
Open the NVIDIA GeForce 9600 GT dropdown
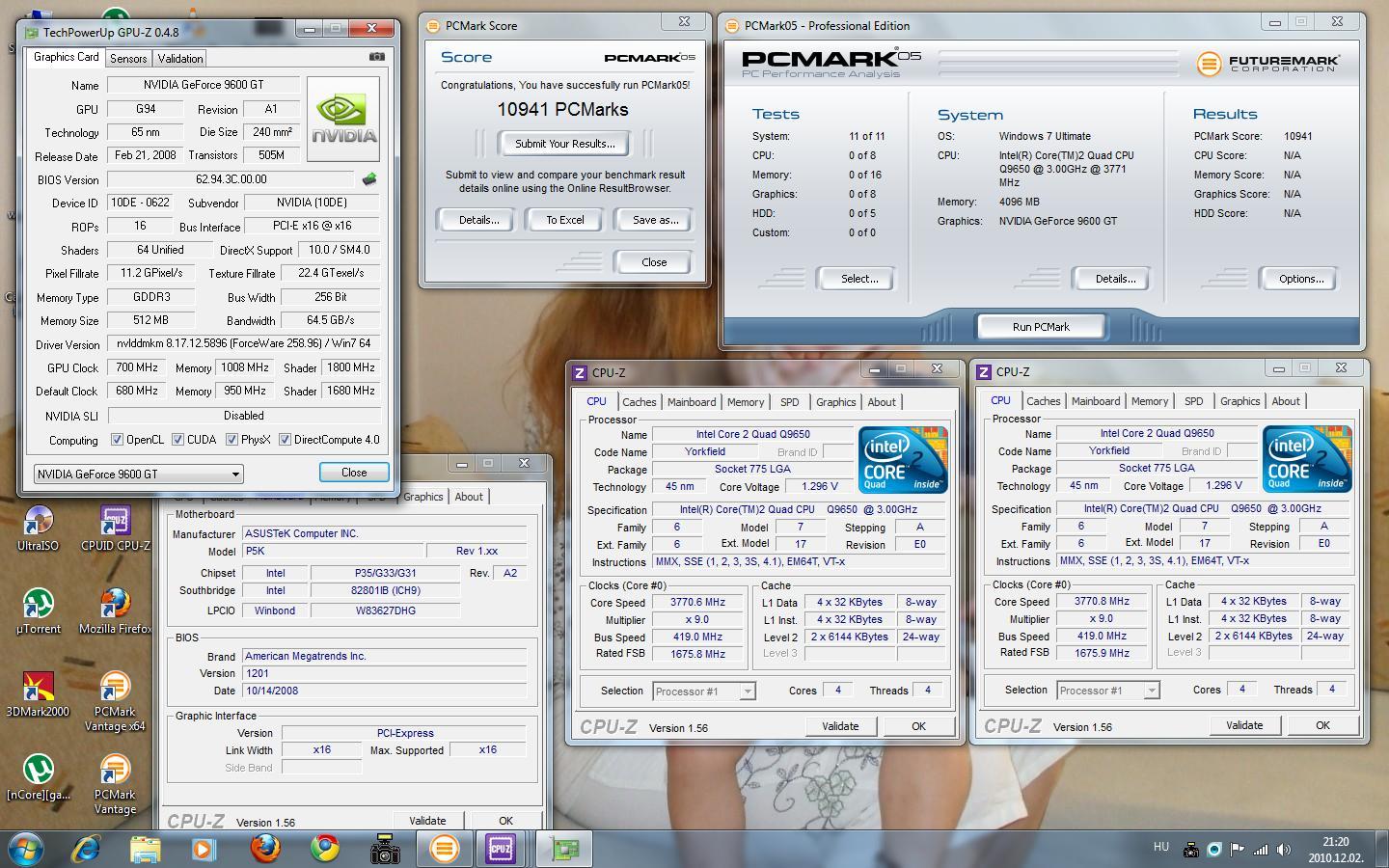coord(138,474)
